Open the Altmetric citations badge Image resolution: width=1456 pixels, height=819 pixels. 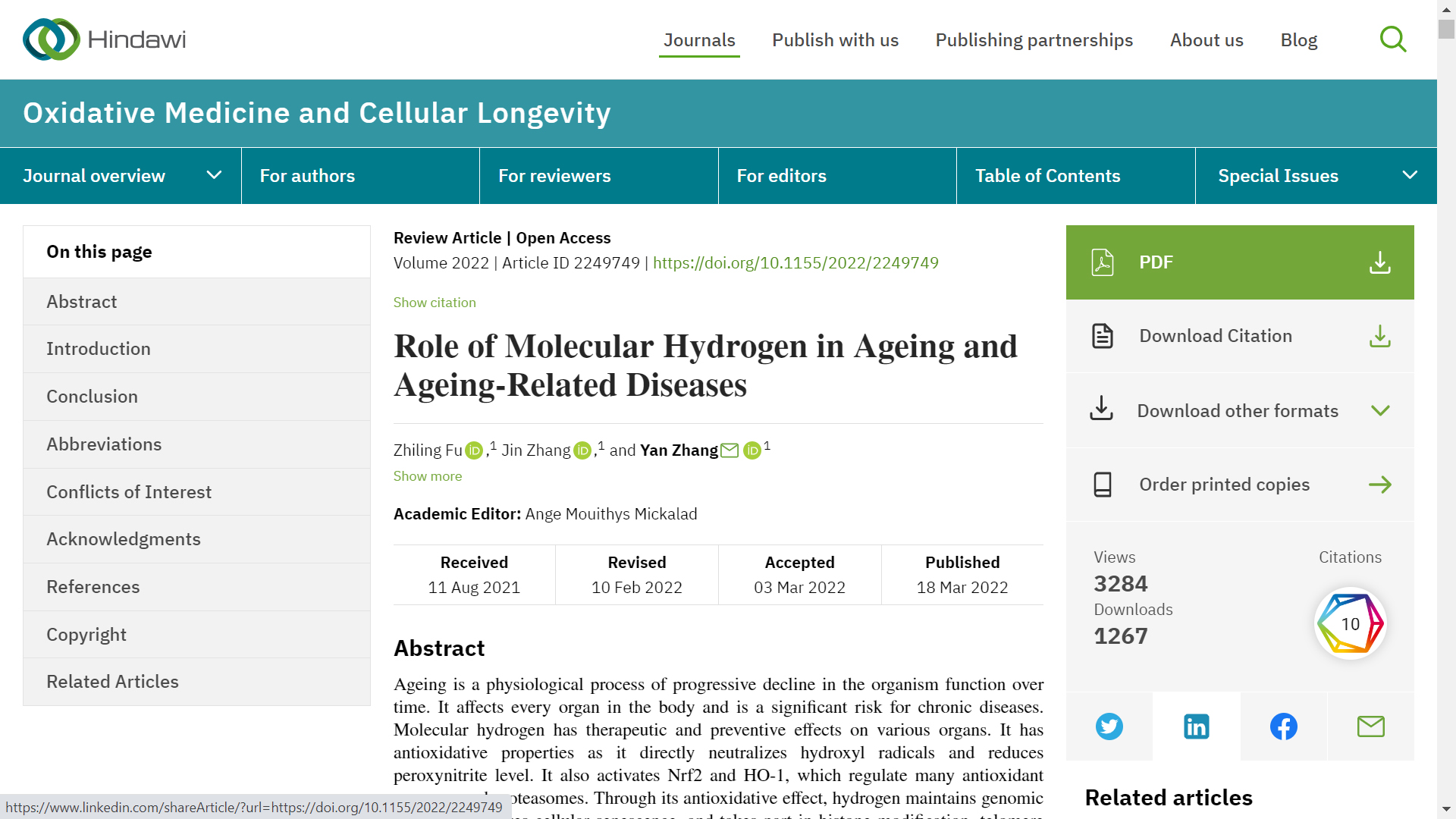pos(1350,623)
